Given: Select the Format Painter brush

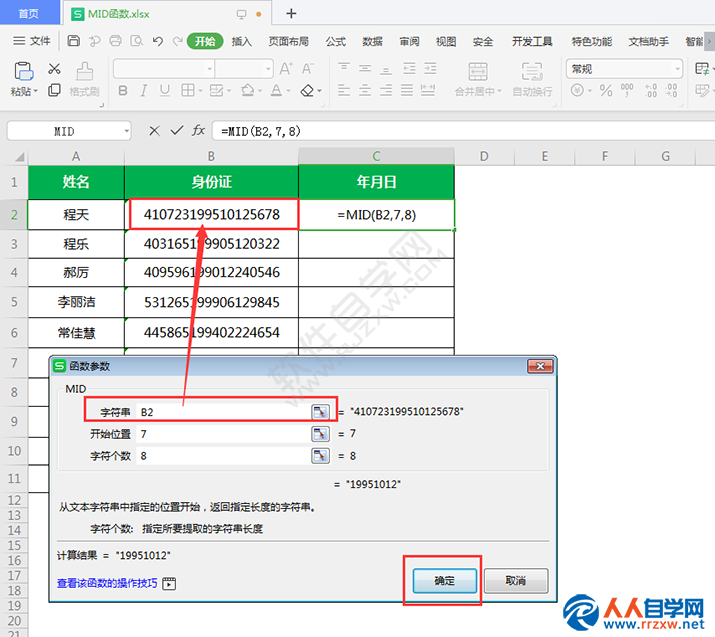Looking at the screenshot, I should click(x=84, y=72).
